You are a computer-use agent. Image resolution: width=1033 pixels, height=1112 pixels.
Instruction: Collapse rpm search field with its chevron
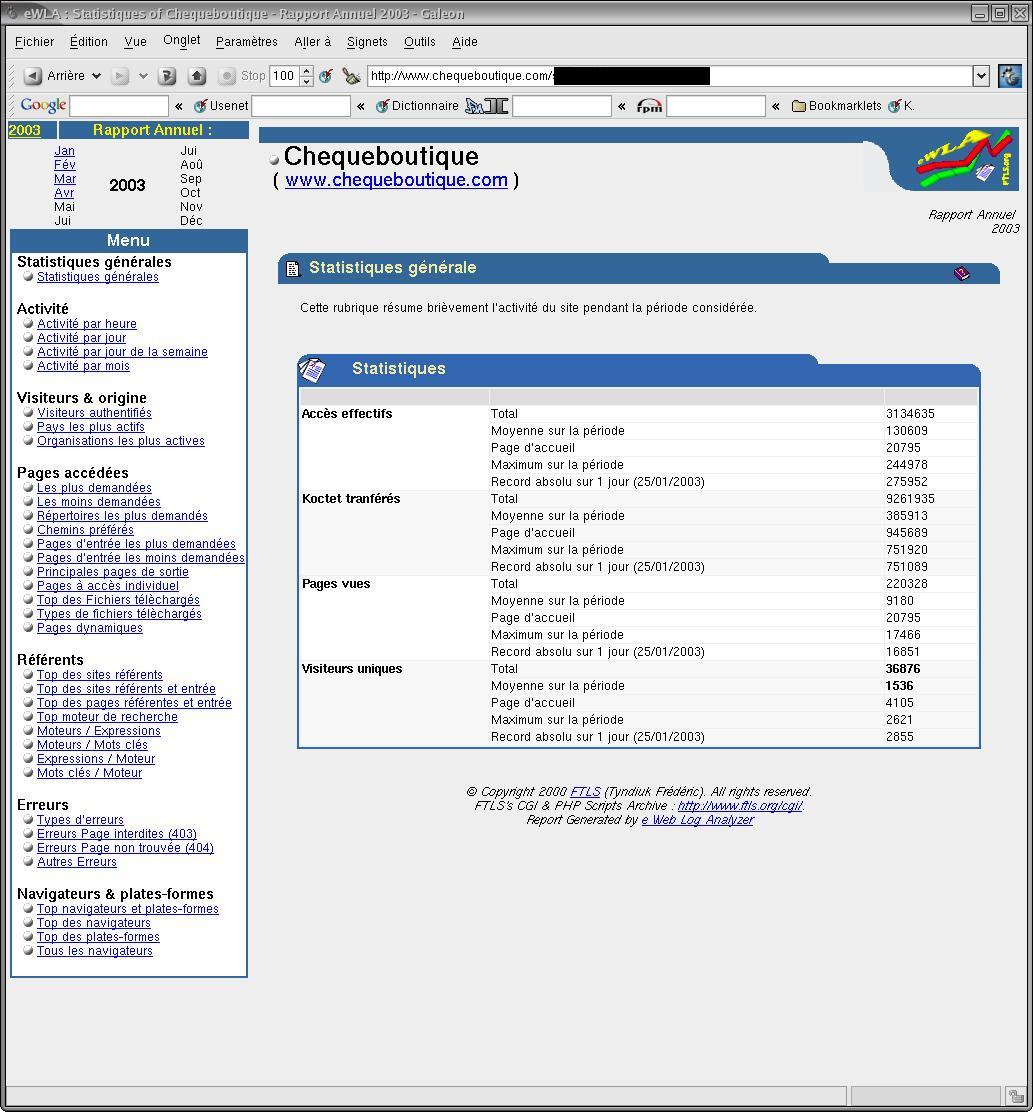tap(776, 106)
